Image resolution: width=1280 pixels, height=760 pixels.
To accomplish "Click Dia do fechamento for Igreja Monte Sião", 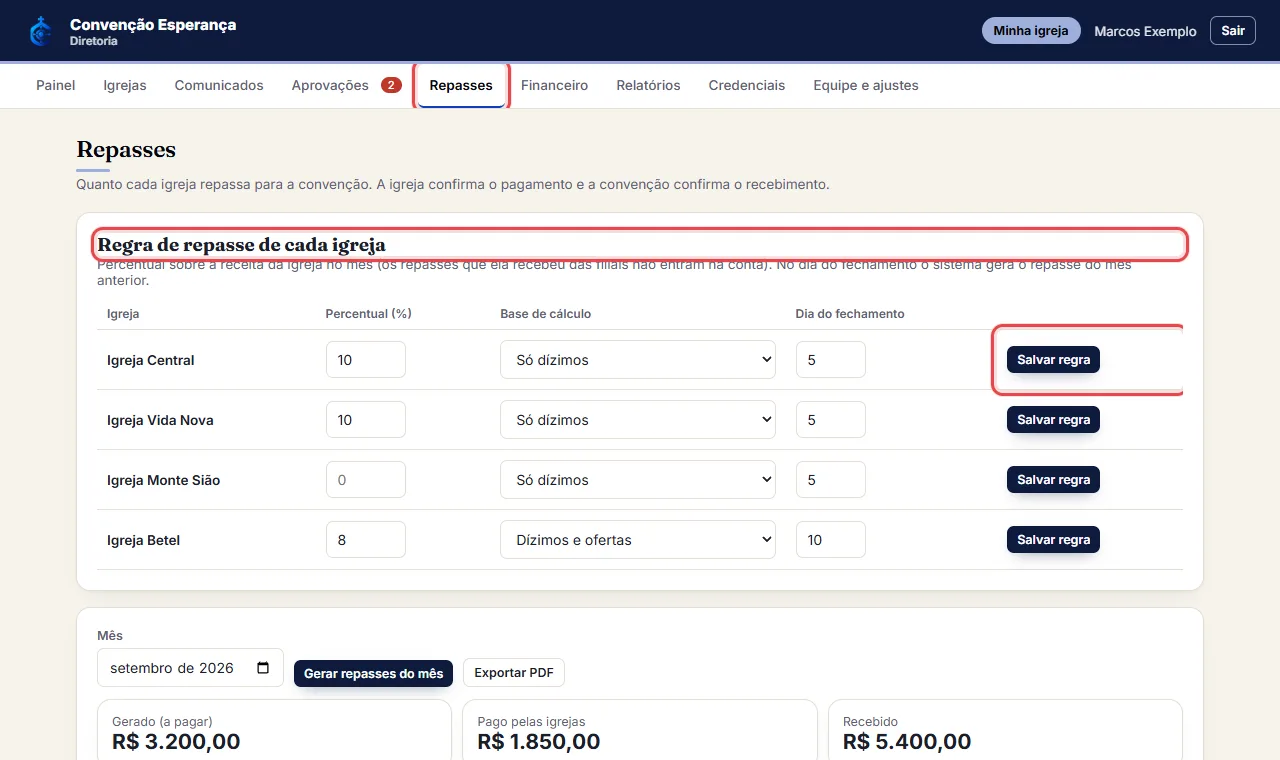I will (x=831, y=480).
